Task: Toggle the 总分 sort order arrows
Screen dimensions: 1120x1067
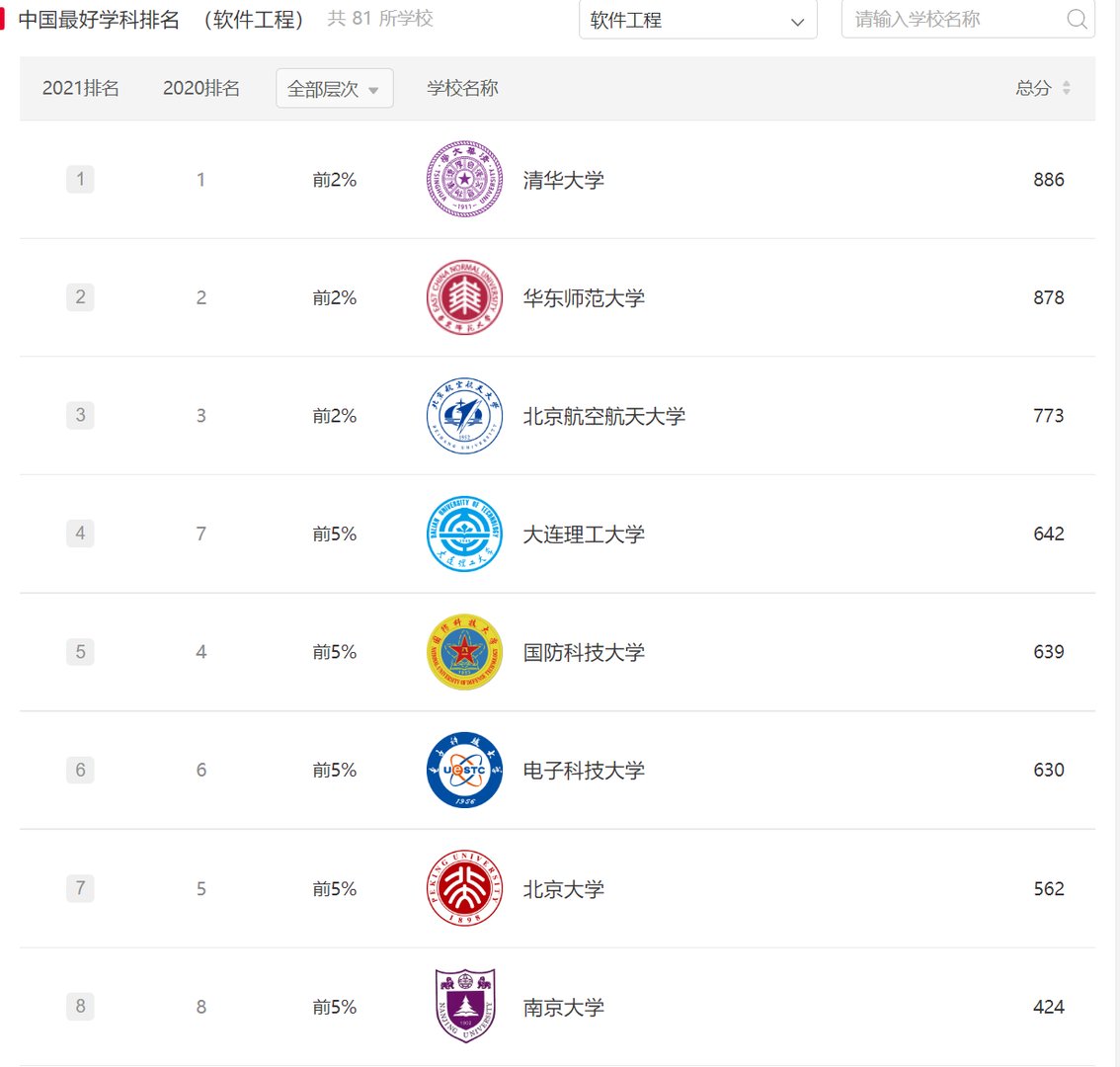Action: pyautogui.click(x=1066, y=88)
